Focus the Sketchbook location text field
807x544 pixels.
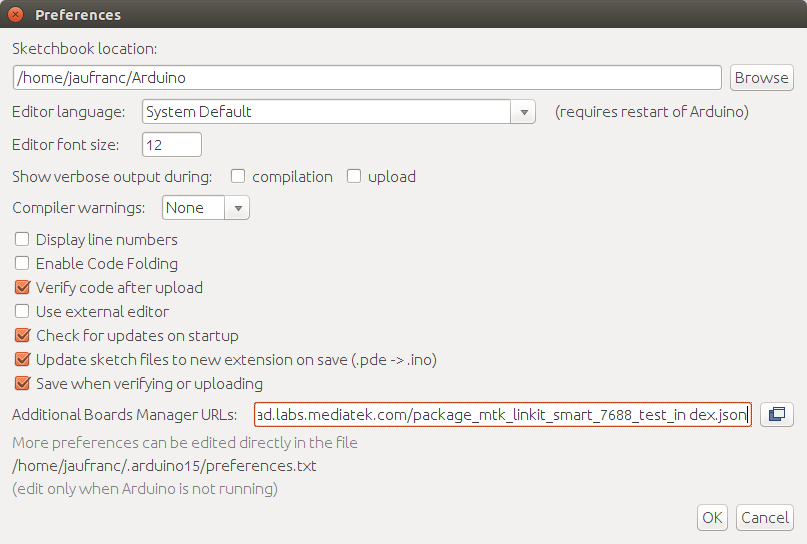pos(367,78)
